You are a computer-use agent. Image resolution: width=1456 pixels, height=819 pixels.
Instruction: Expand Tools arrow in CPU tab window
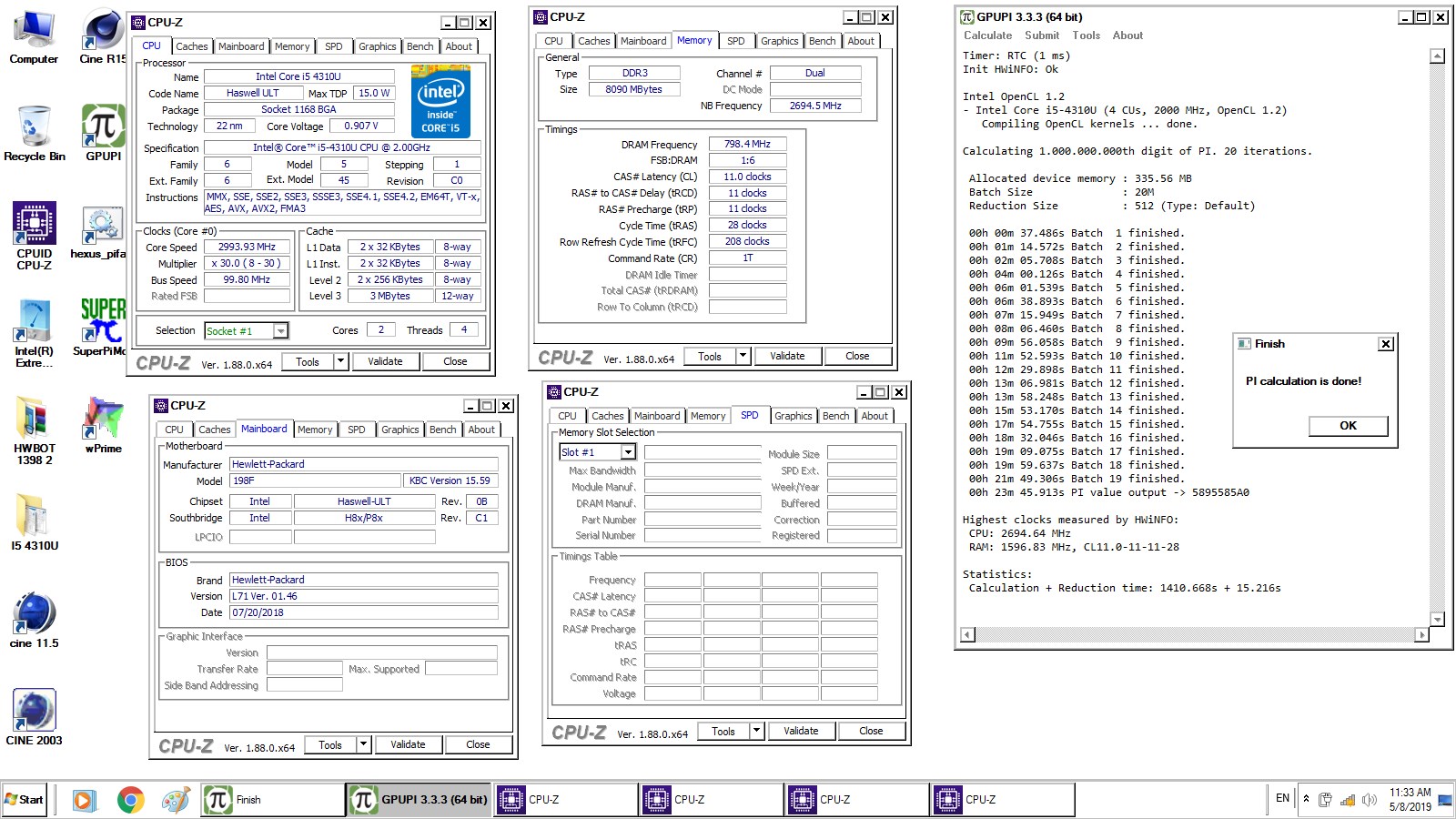click(x=341, y=361)
